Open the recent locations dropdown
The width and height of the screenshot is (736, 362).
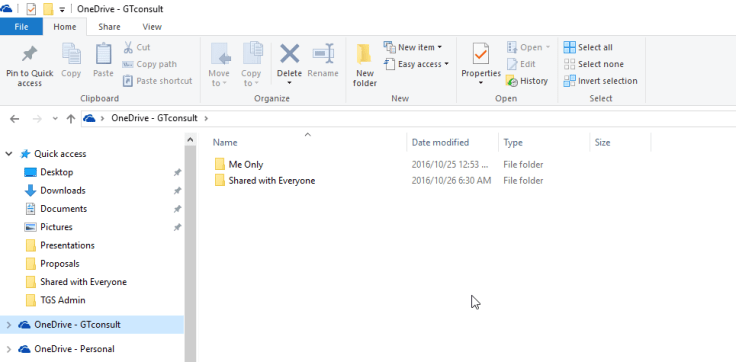[55, 119]
